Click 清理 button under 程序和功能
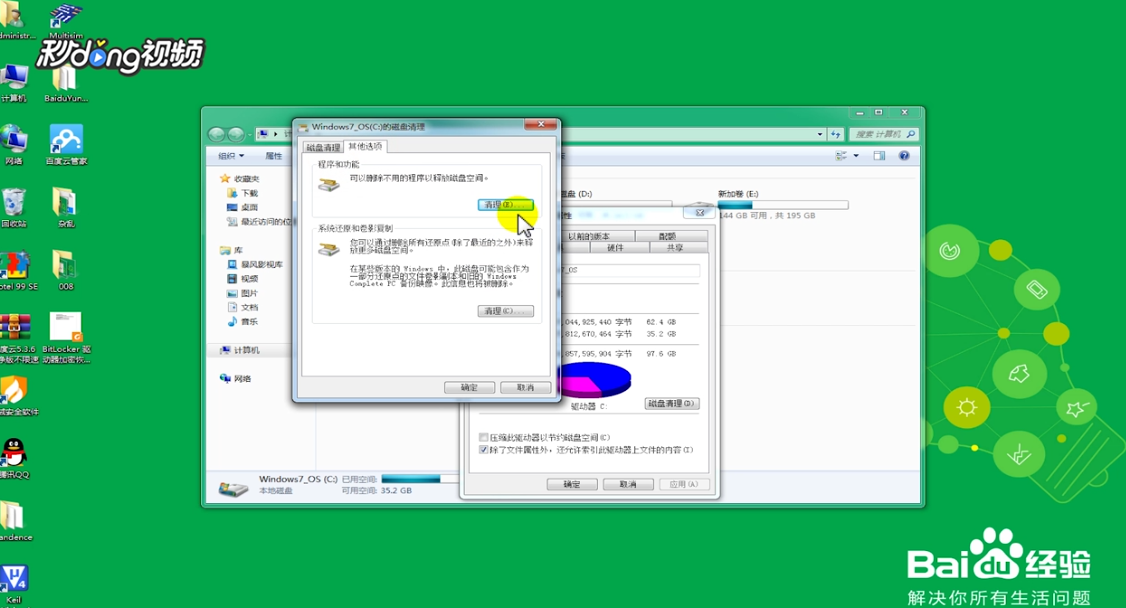The height and width of the screenshot is (608, 1126). click(x=506, y=205)
